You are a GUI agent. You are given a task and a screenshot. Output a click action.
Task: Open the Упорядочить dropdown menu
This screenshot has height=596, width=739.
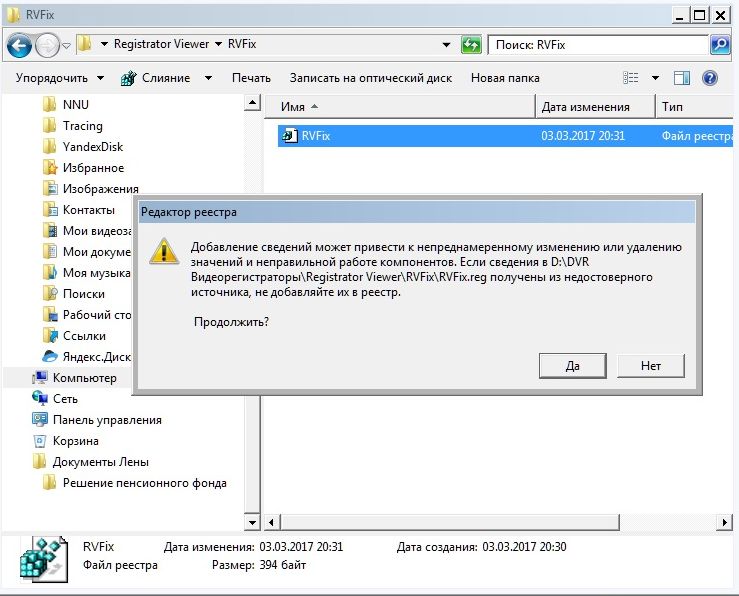(x=60, y=78)
